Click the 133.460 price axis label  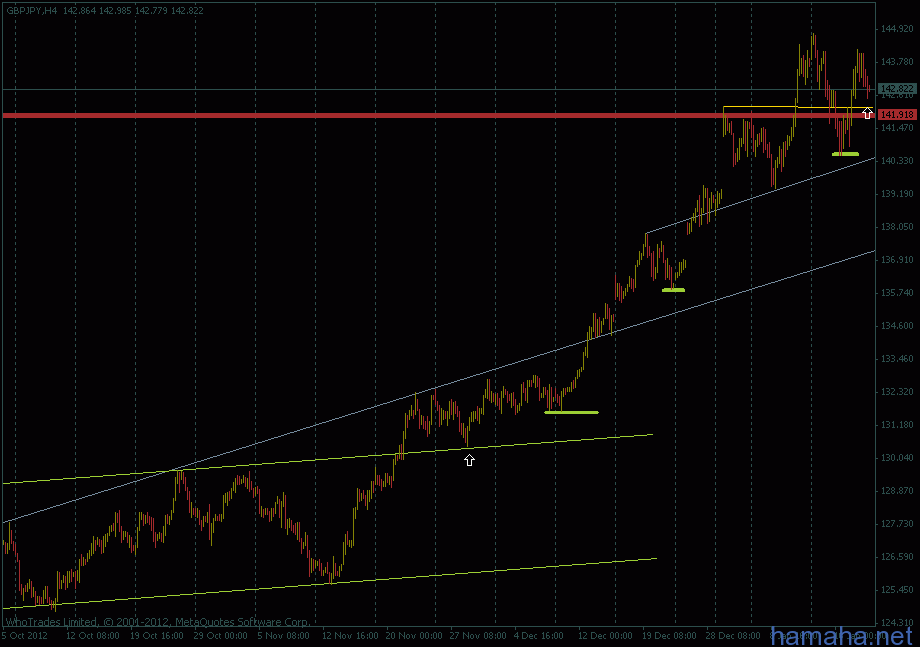[897, 358]
